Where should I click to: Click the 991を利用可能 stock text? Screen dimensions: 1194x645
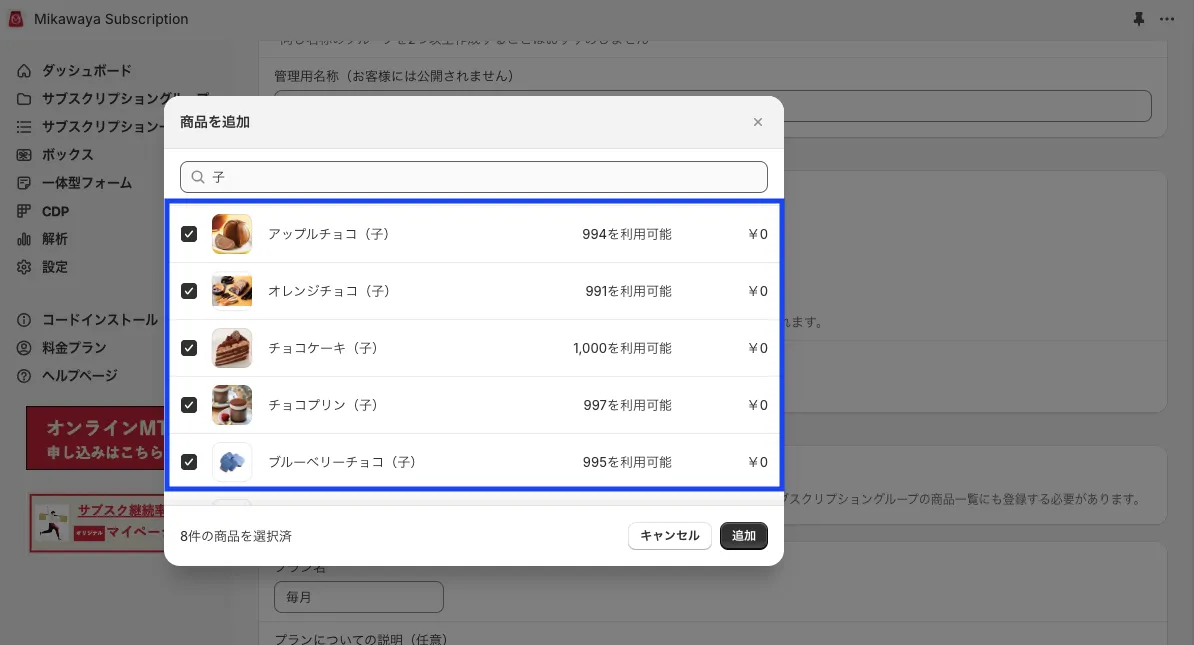628,291
